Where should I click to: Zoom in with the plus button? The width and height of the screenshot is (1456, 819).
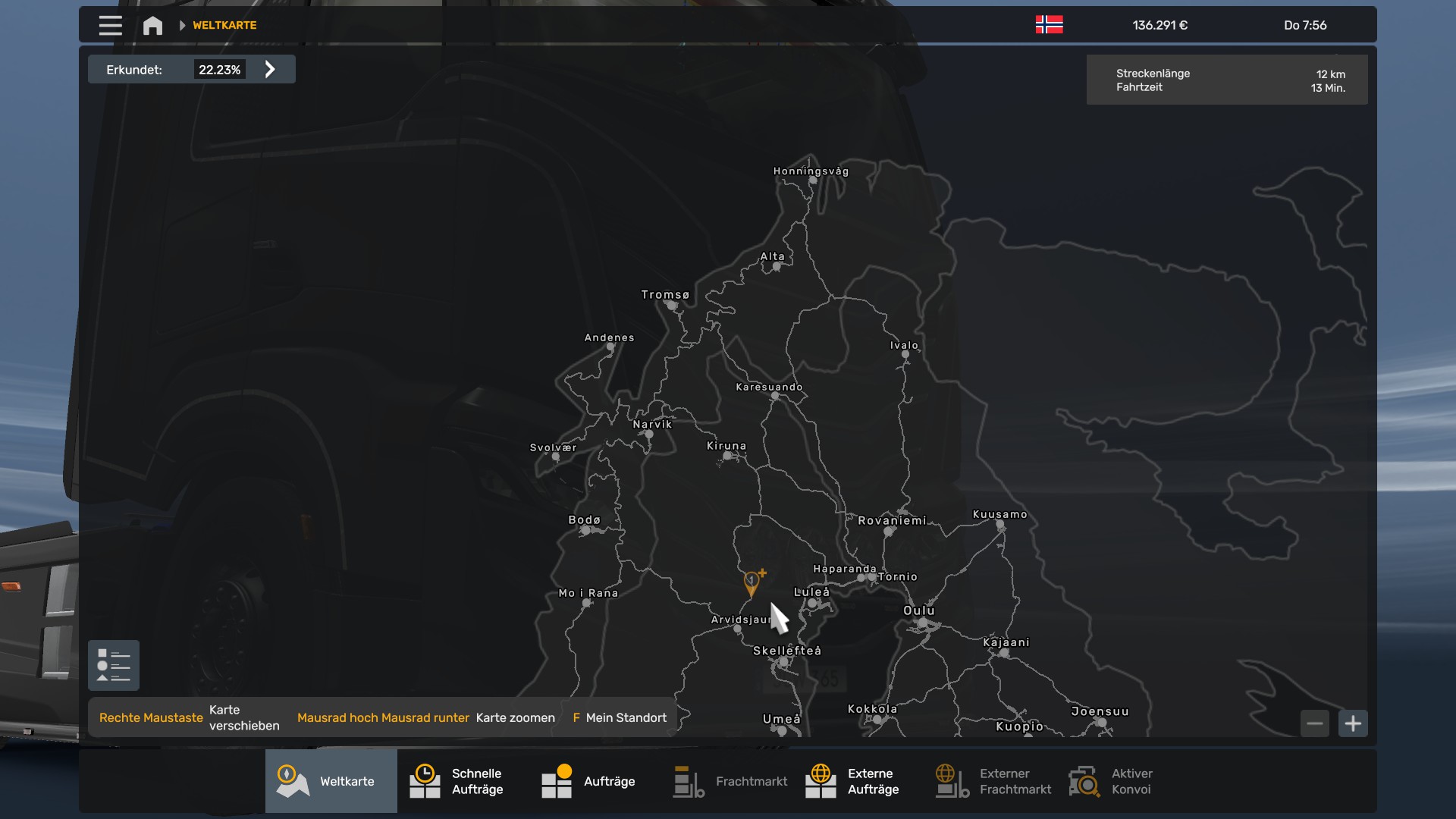[1353, 723]
